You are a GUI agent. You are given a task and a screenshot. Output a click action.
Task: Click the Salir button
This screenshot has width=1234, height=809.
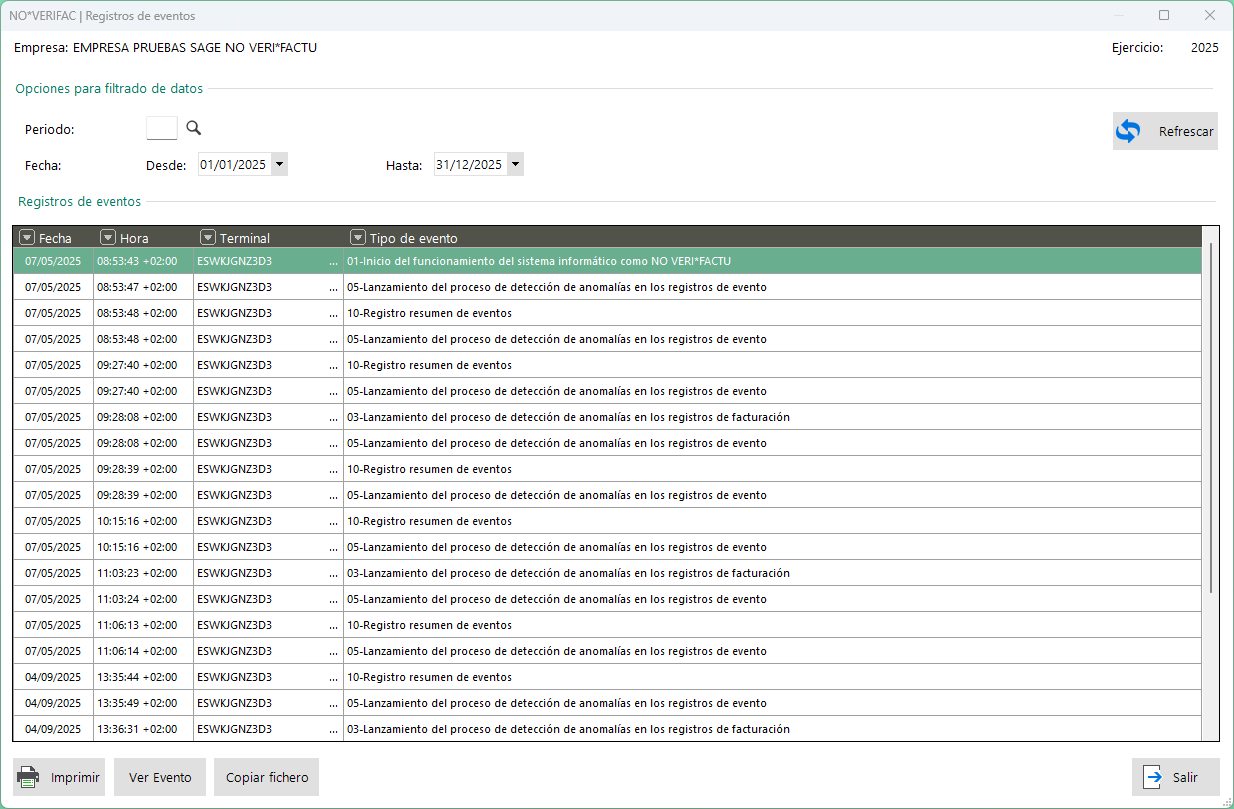click(1175, 777)
